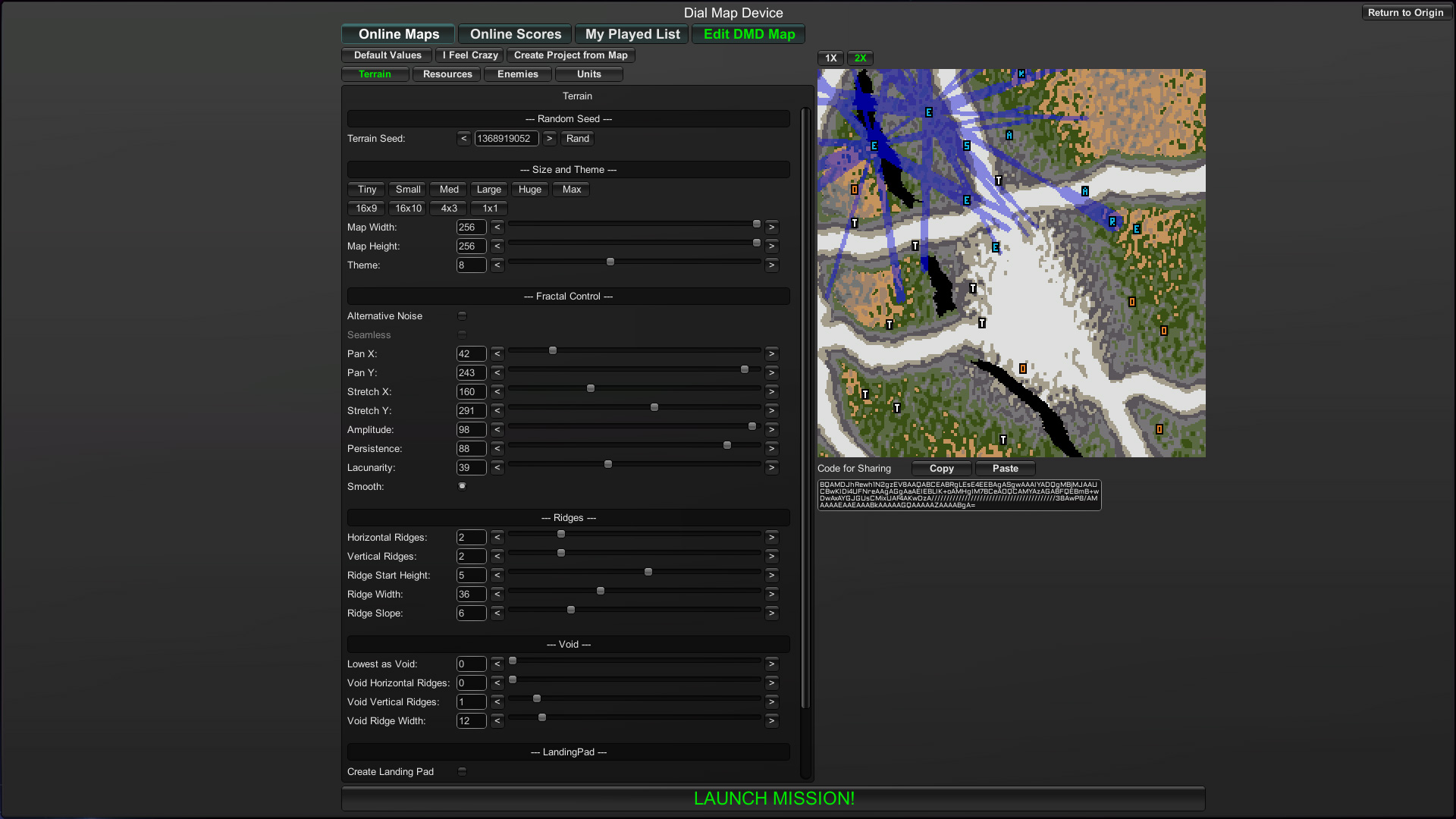Click the Theme decrease arrow
This screenshot has width=1456, height=819.
click(x=497, y=265)
